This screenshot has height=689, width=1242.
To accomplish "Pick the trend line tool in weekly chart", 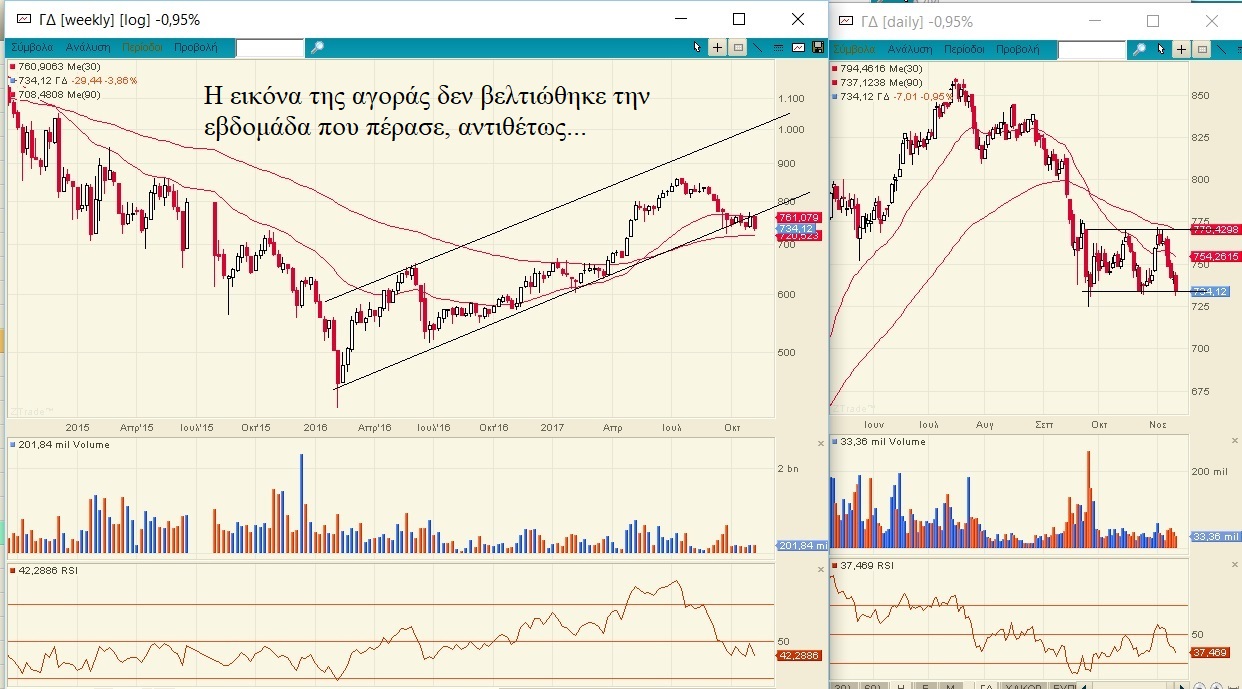I will click(758, 47).
